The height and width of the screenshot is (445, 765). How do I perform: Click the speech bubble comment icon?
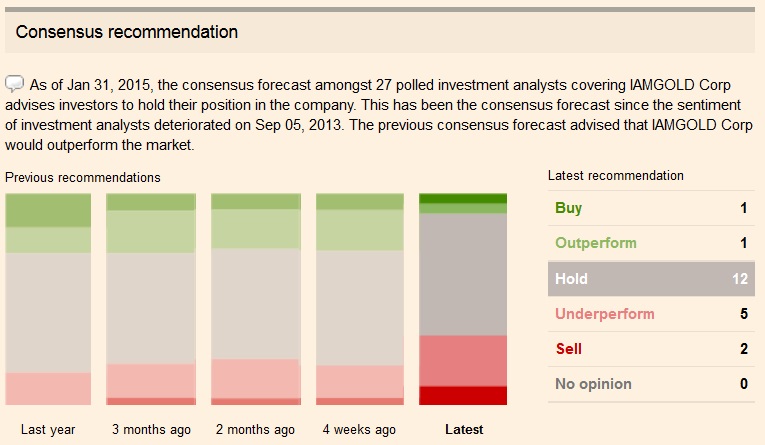pos(15,83)
